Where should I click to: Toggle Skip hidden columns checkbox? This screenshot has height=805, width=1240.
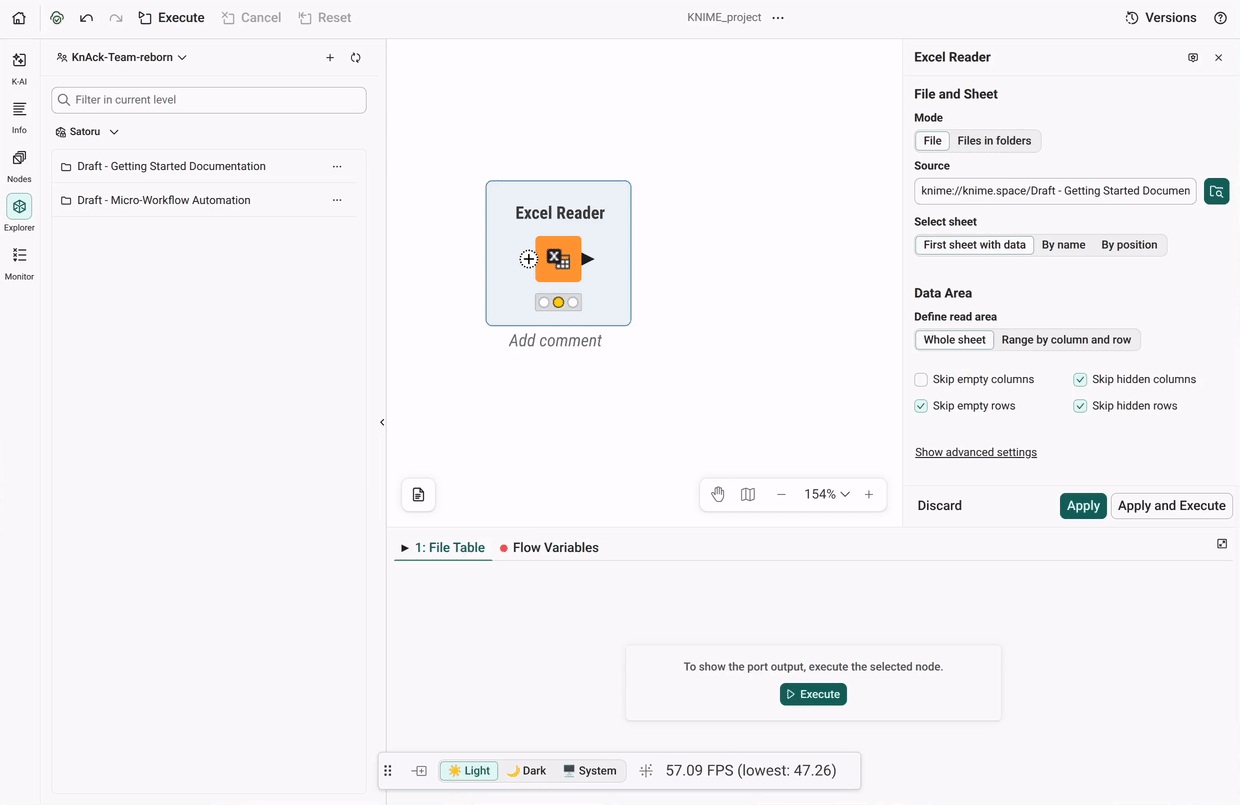pyautogui.click(x=1080, y=380)
